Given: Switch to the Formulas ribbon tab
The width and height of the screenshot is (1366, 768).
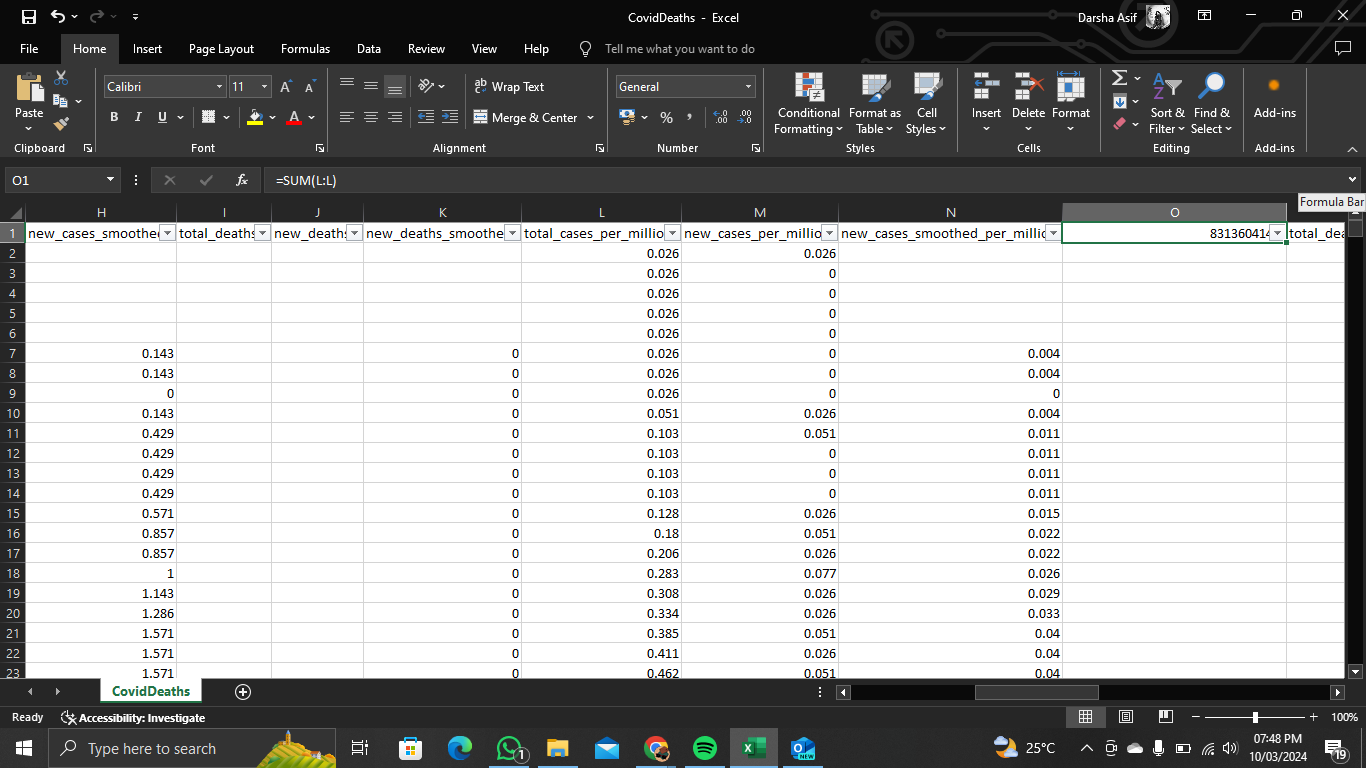Looking at the screenshot, I should point(305,49).
